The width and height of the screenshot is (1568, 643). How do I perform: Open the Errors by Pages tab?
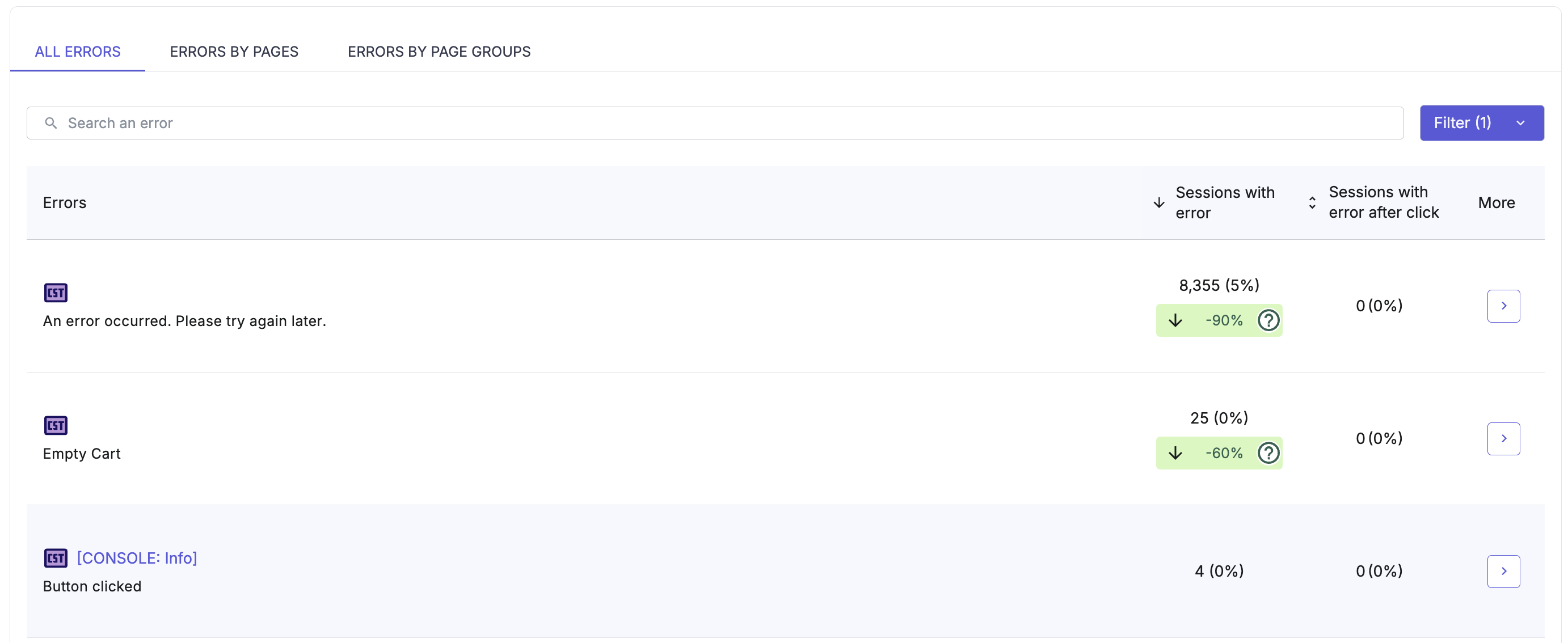[x=234, y=52]
